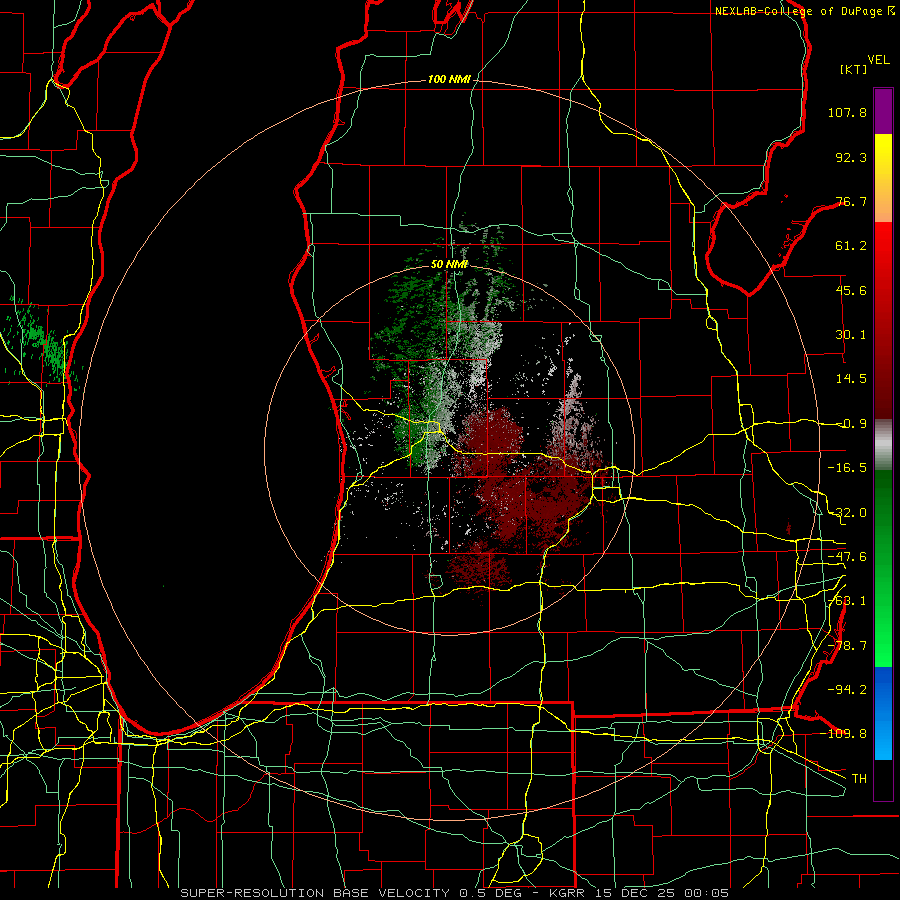Click the 50 NMI range ring label

click(449, 264)
